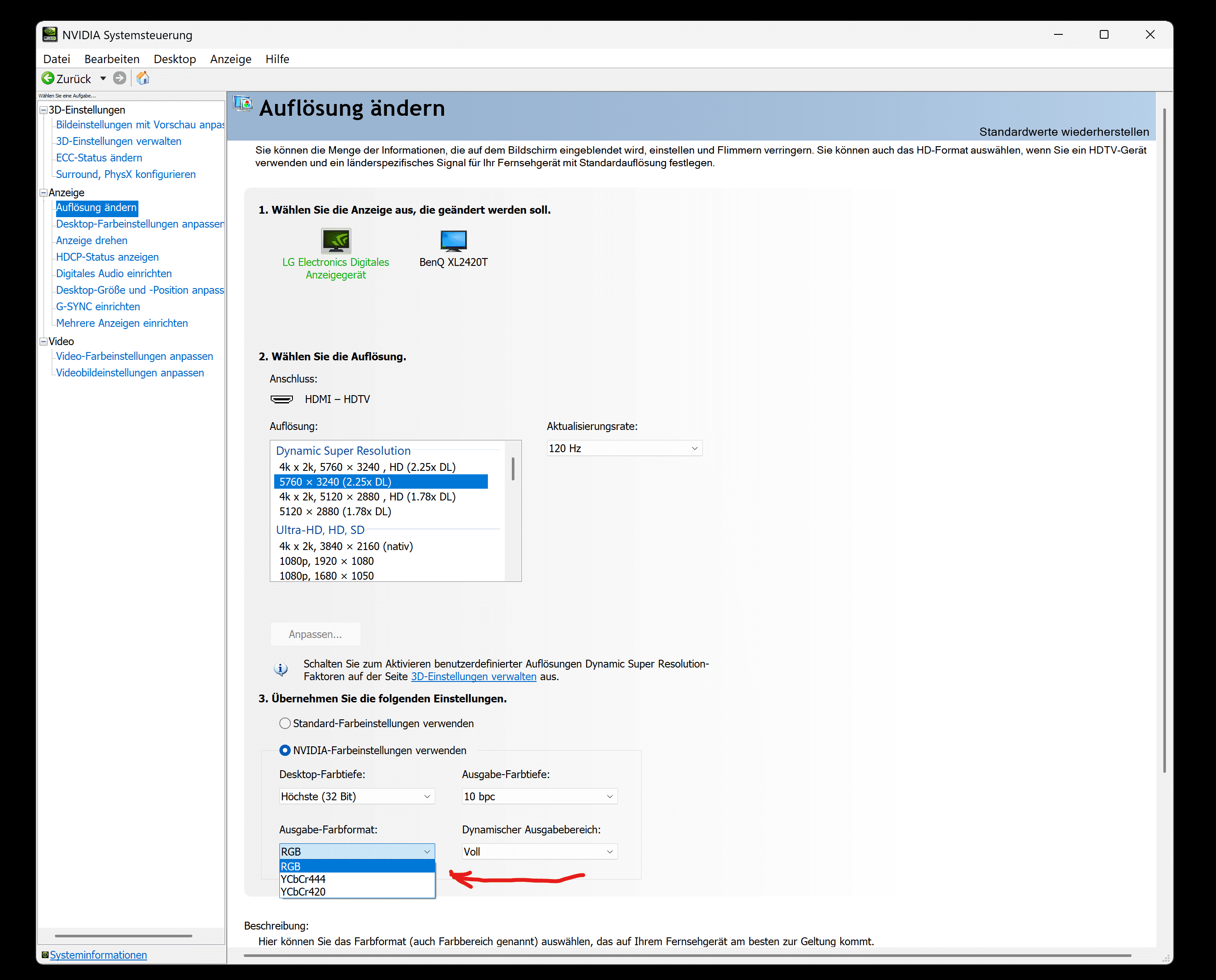The height and width of the screenshot is (980, 1216).
Task: Open 3D-Einstellungen verwalten in sidebar
Action: pos(118,141)
